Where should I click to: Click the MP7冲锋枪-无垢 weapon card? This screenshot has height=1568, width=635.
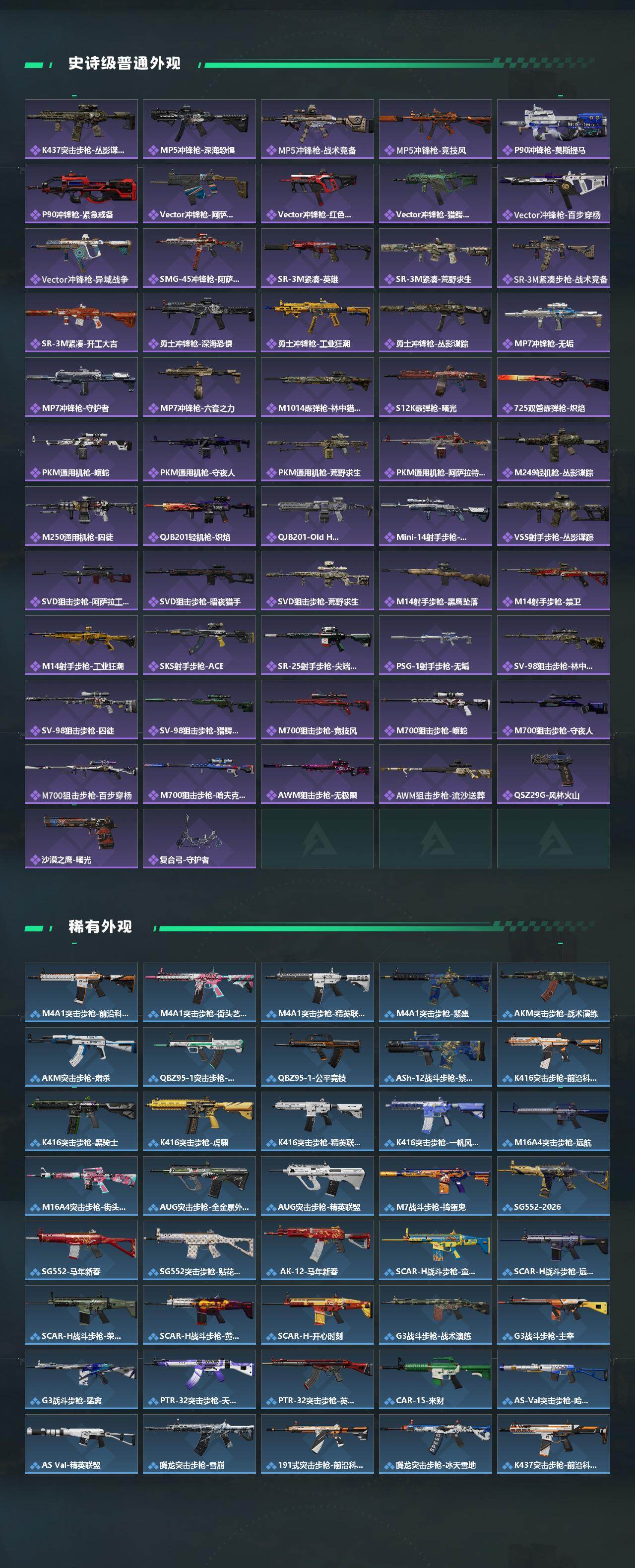click(554, 323)
